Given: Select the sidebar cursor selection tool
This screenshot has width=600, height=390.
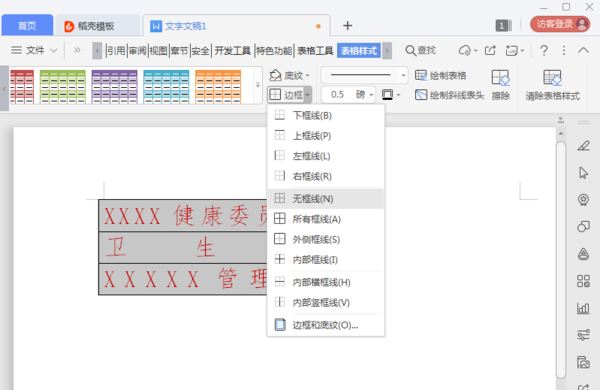Looking at the screenshot, I should 583,173.
